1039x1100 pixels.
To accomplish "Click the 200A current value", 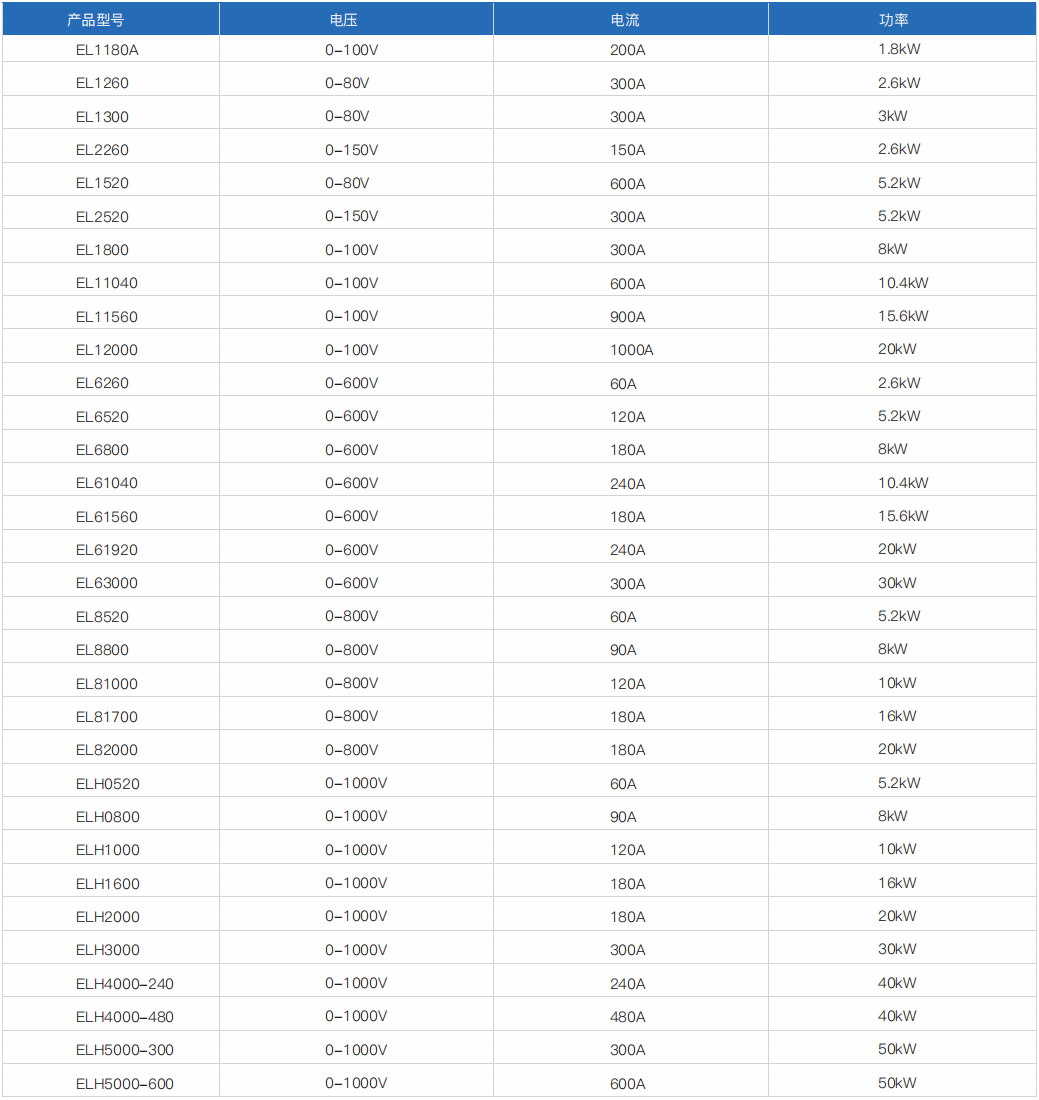I will 627,49.
